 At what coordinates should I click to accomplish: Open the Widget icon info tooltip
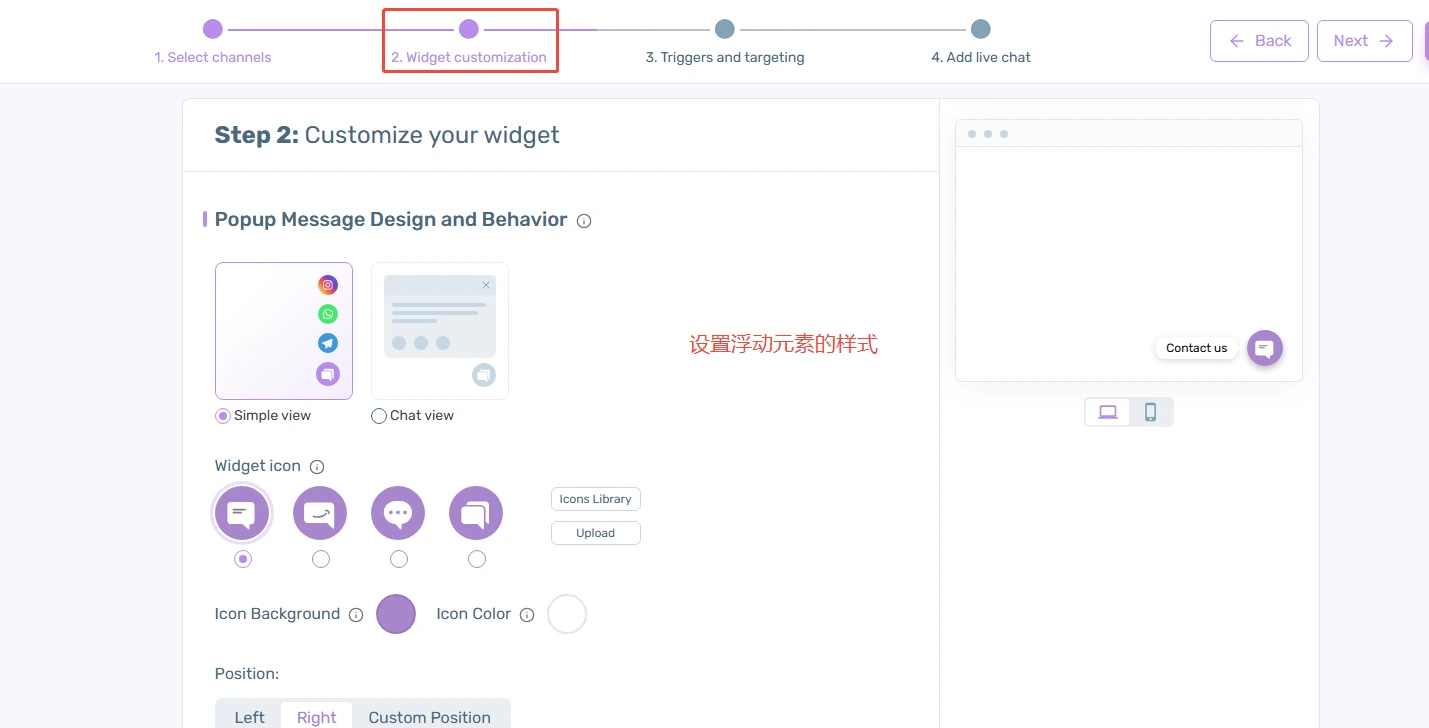(317, 466)
